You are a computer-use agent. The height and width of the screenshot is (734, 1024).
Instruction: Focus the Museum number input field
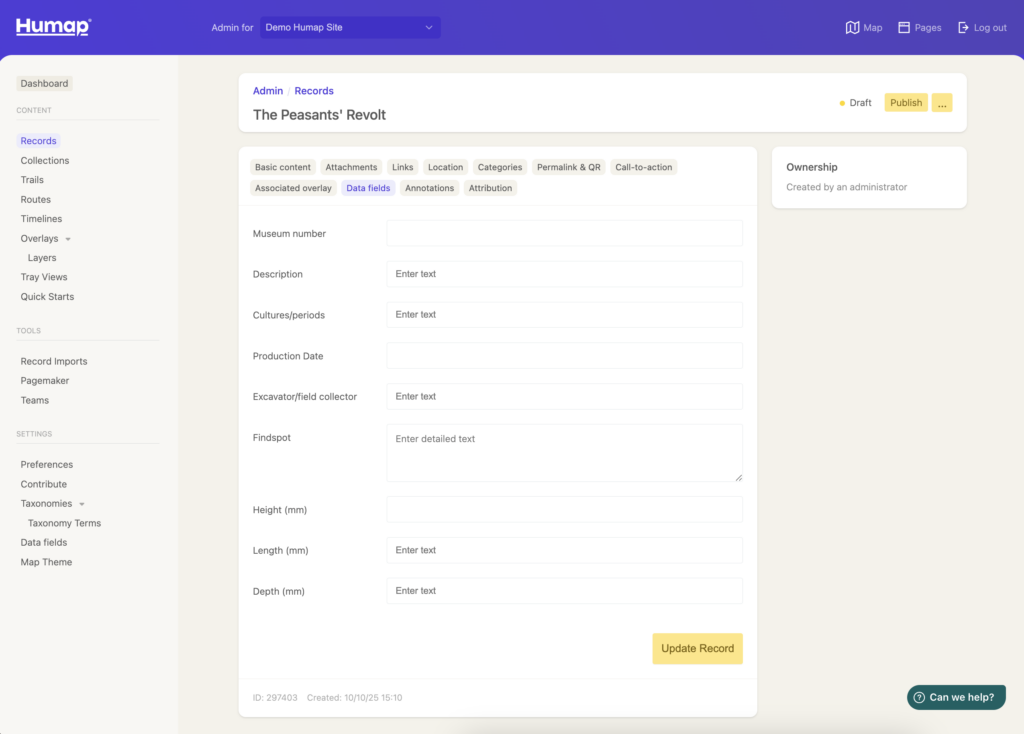click(564, 233)
